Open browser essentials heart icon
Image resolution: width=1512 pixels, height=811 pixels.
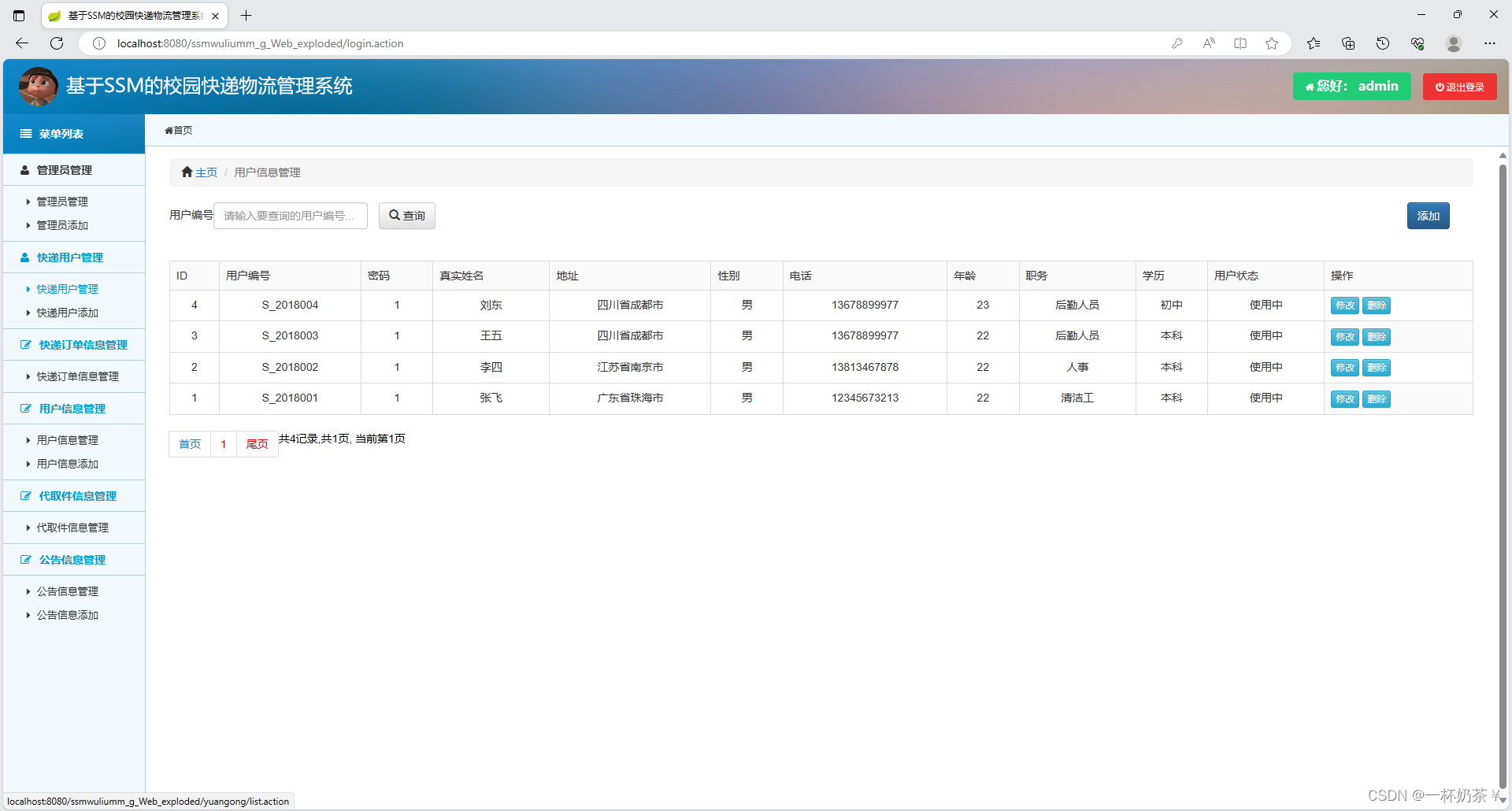click(1417, 43)
